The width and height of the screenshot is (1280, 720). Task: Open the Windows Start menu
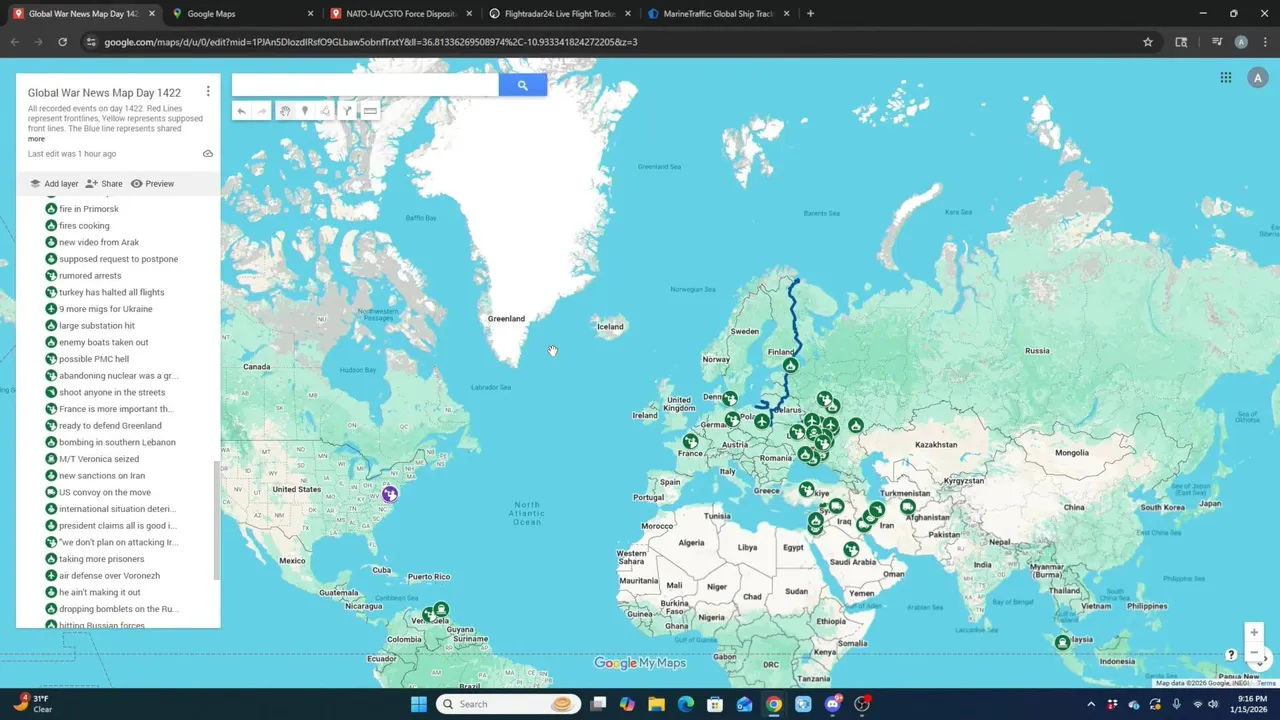pos(418,704)
